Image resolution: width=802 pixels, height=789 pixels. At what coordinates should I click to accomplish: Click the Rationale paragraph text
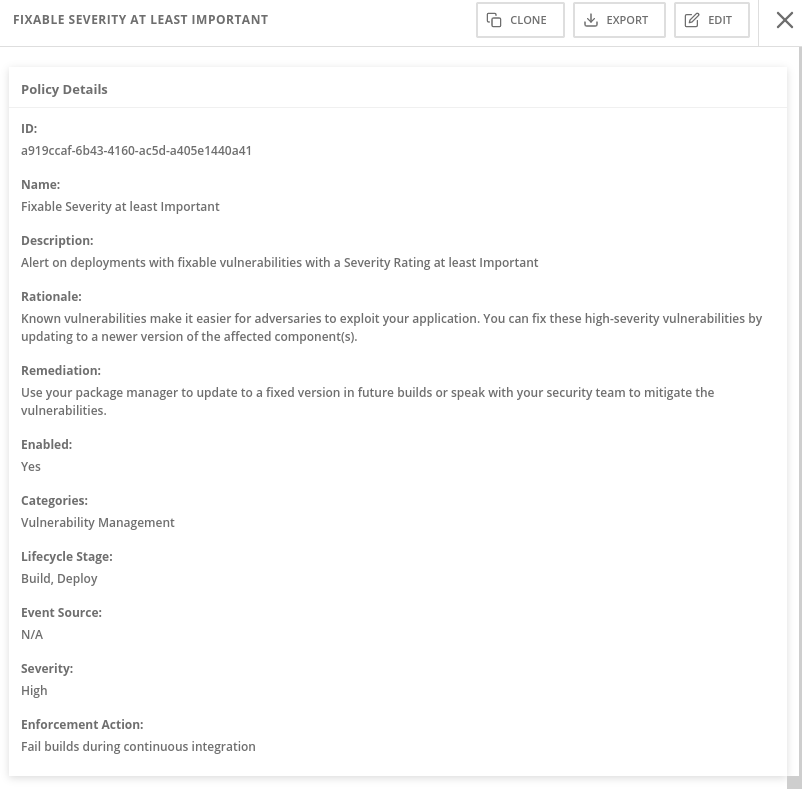coord(391,327)
